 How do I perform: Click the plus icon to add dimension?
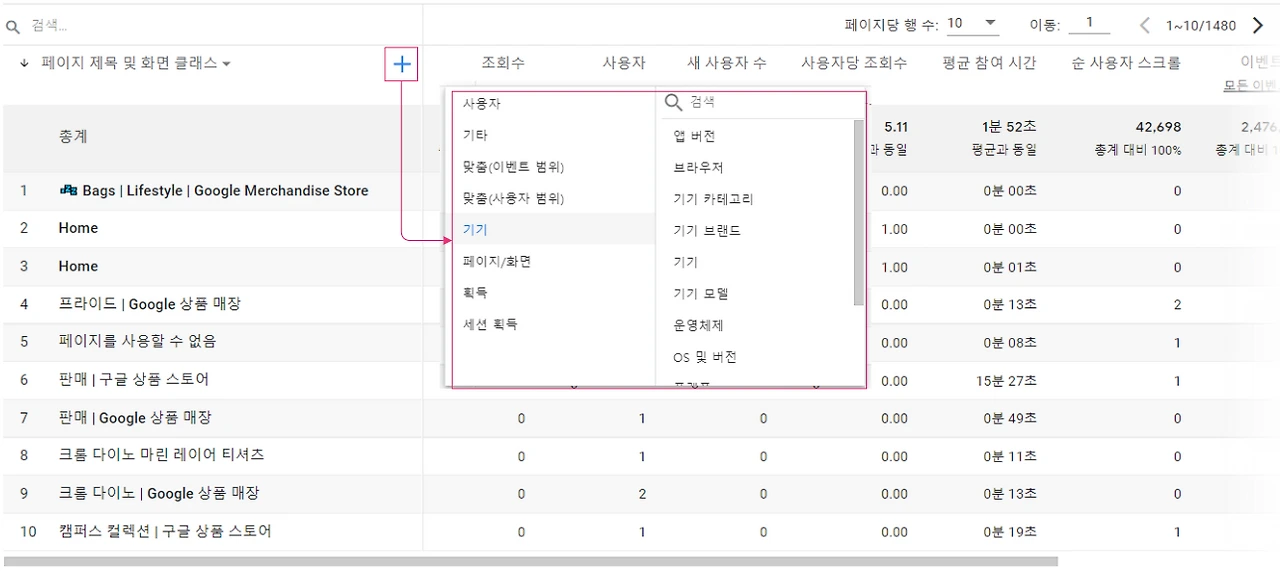(x=401, y=65)
